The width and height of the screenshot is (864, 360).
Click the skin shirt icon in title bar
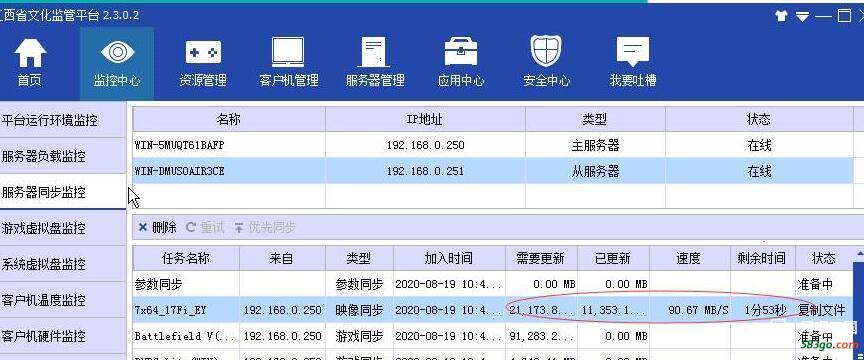[781, 16]
